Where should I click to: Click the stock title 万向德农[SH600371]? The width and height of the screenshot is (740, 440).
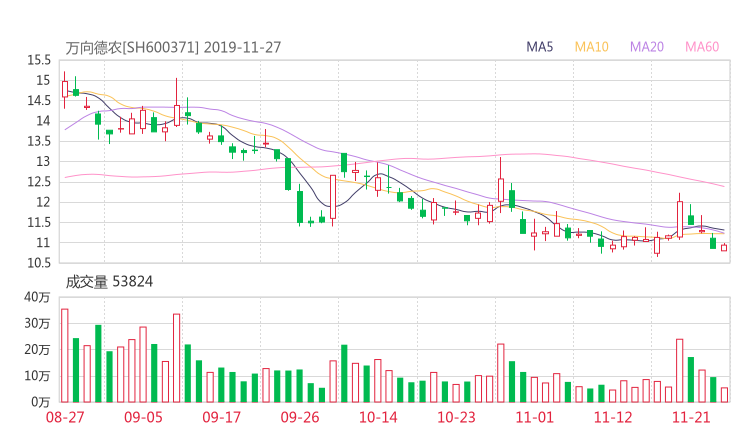click(132, 48)
